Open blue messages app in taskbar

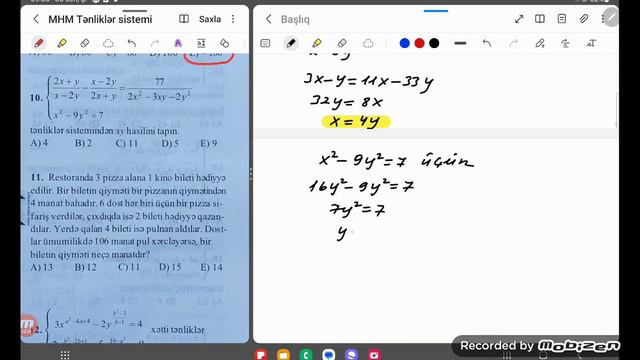329,354
